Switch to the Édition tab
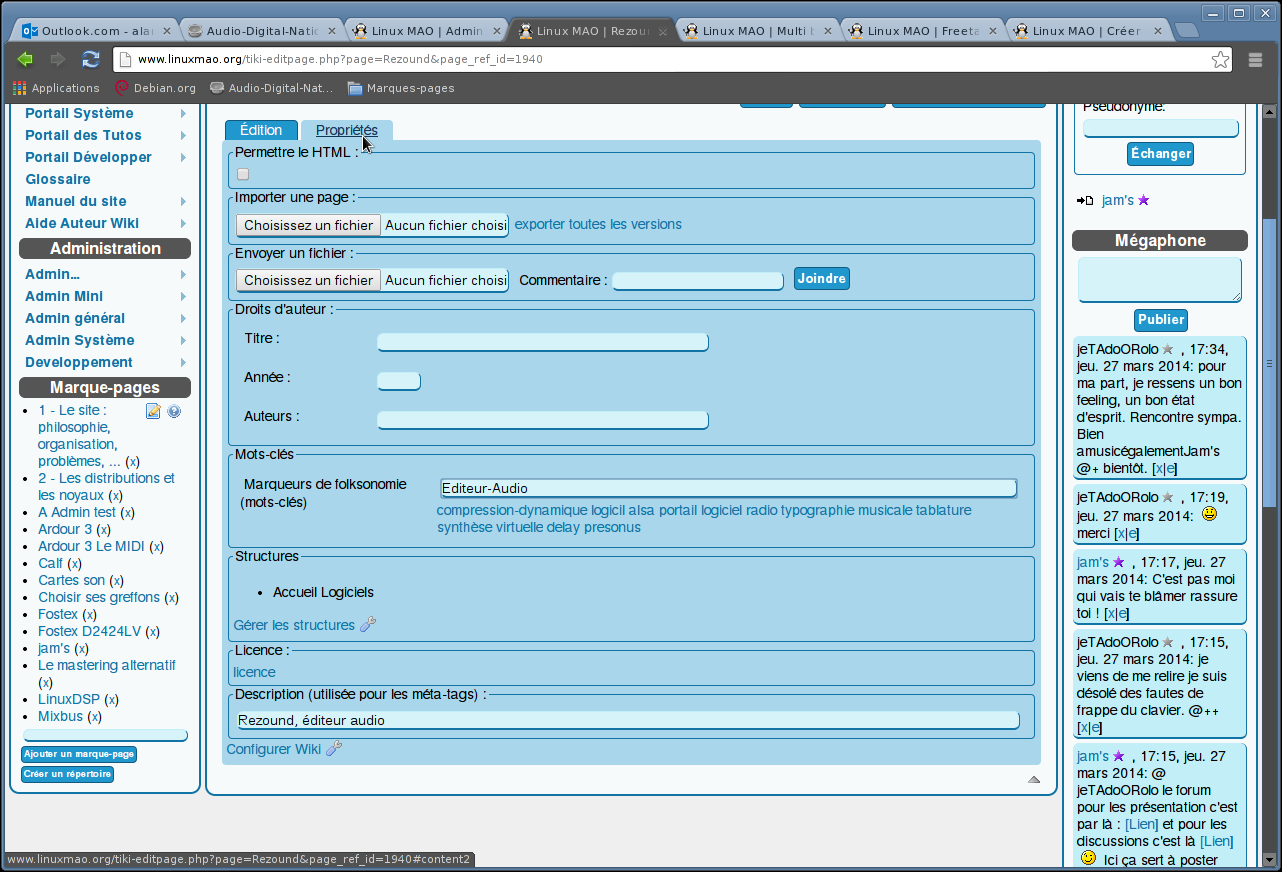The image size is (1282, 872). (x=261, y=130)
